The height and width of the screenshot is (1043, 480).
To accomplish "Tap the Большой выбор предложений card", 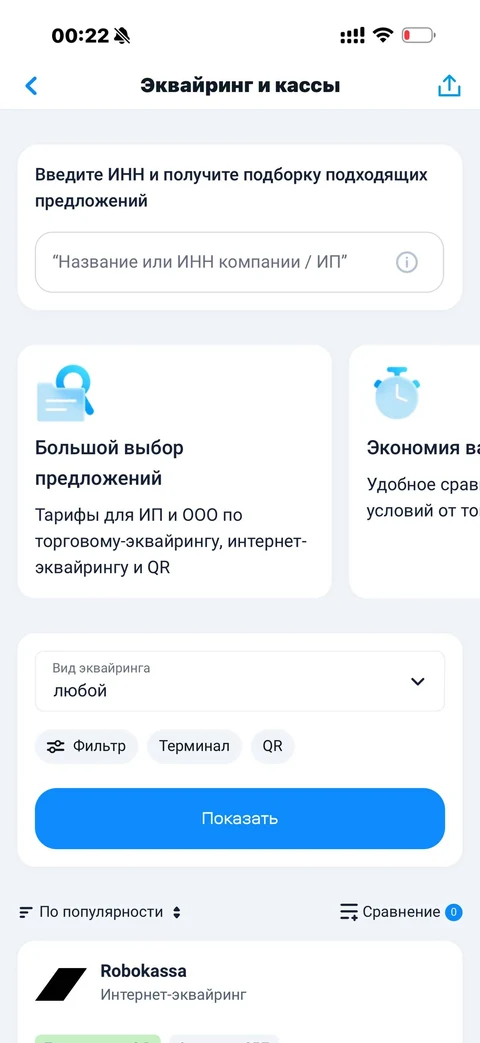I will pyautogui.click(x=174, y=472).
